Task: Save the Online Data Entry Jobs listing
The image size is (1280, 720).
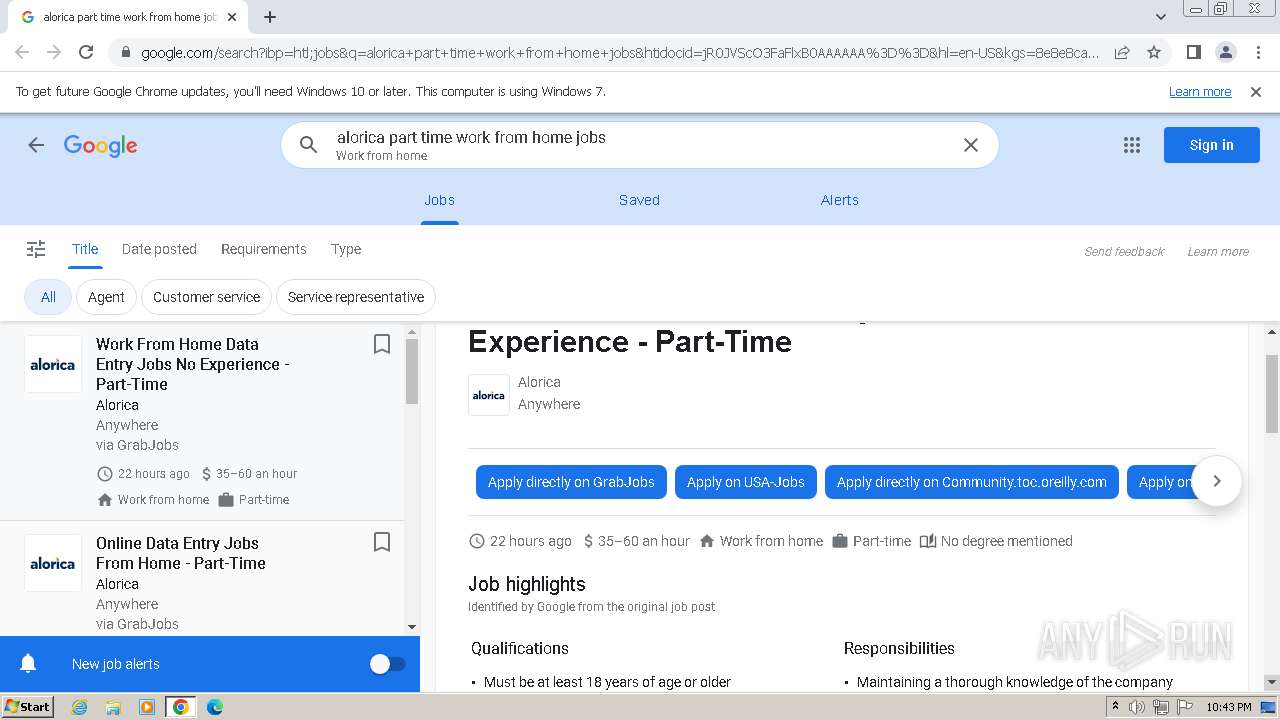Action: point(381,542)
